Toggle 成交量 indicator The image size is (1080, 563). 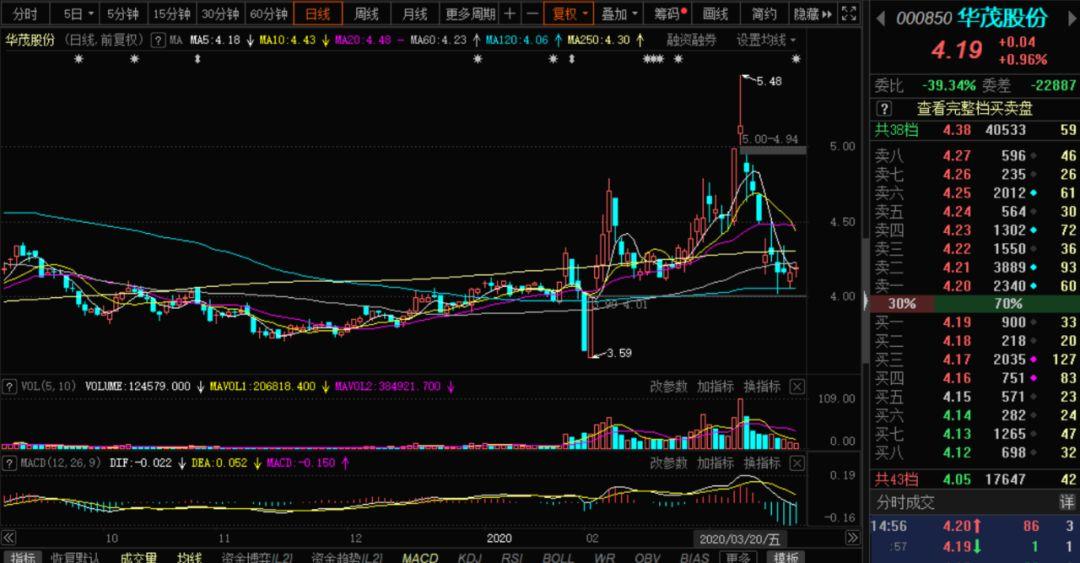(138, 557)
